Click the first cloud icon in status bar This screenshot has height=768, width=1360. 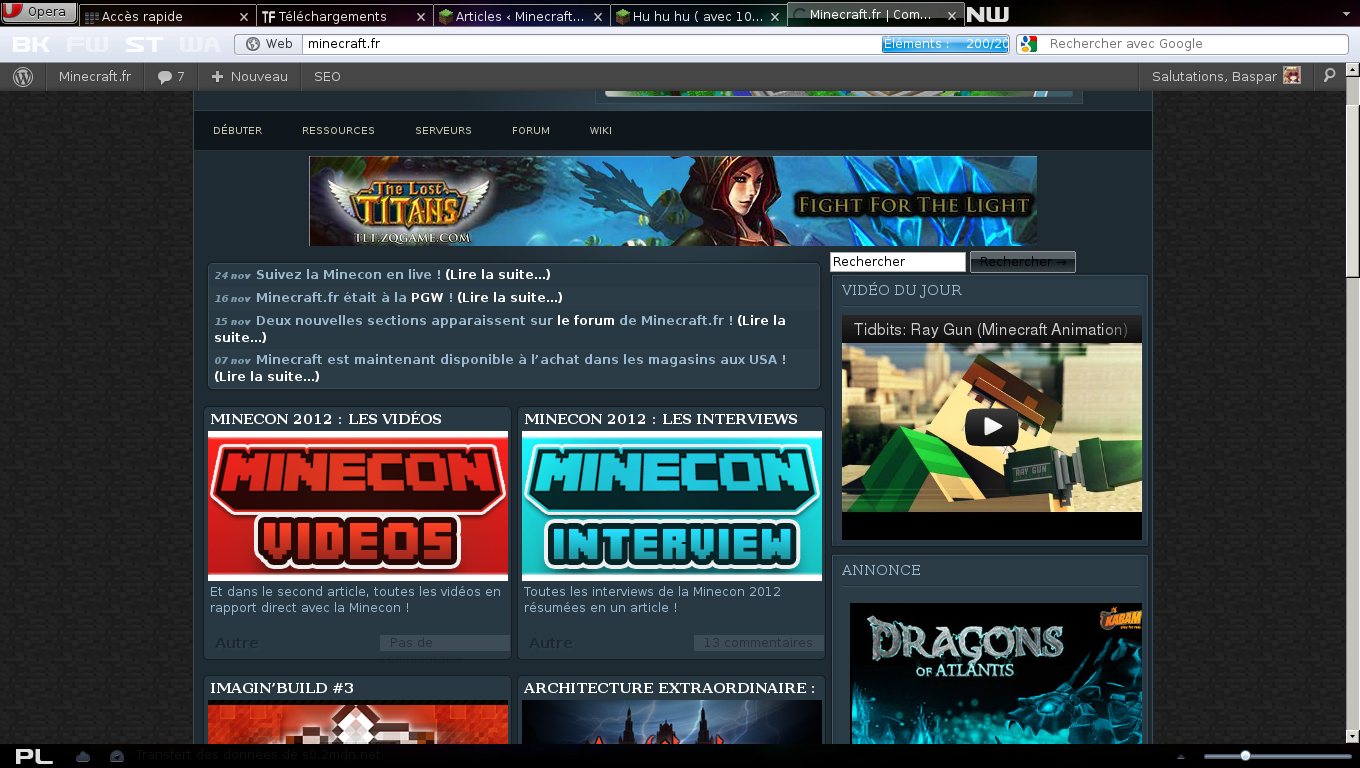(83, 757)
